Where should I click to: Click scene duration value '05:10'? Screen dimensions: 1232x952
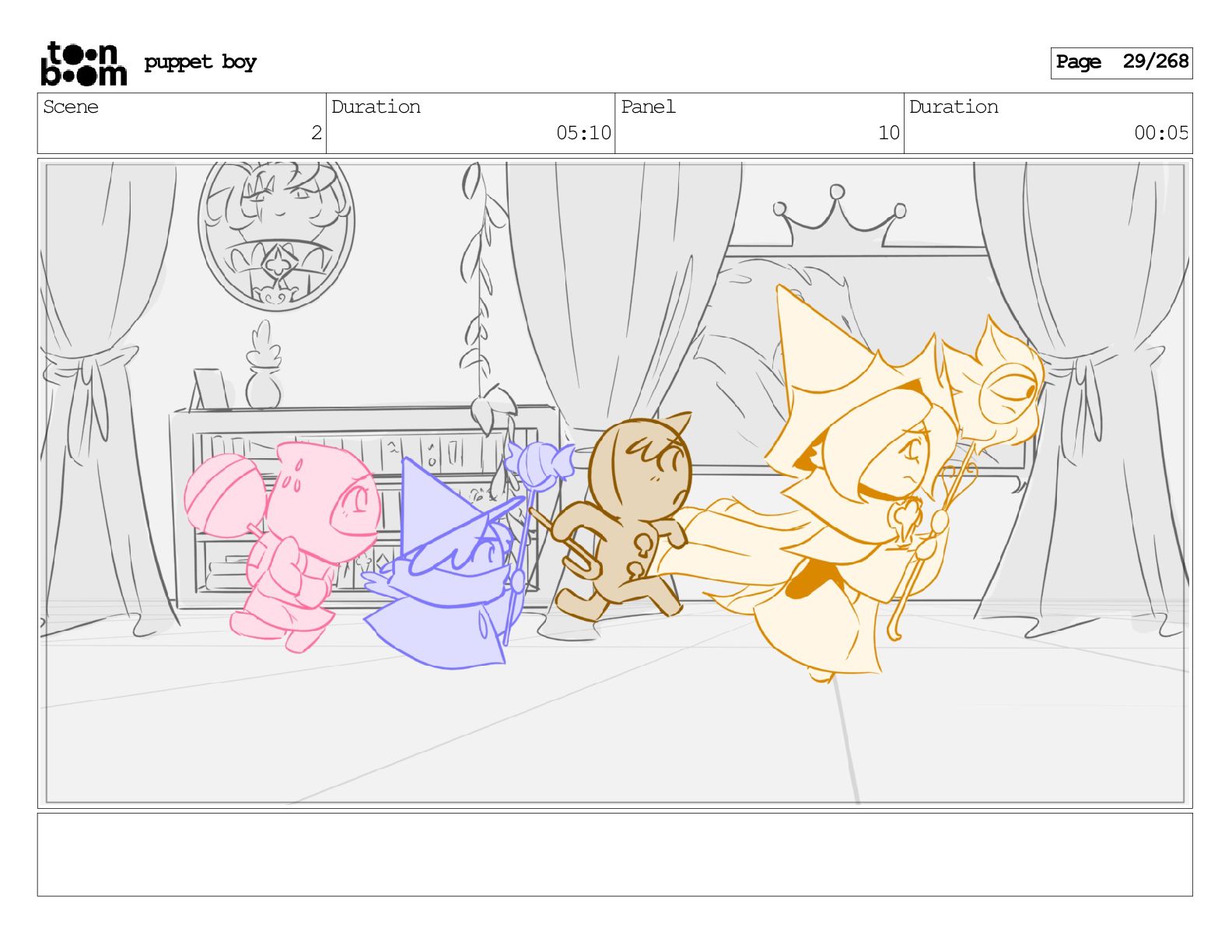[583, 133]
